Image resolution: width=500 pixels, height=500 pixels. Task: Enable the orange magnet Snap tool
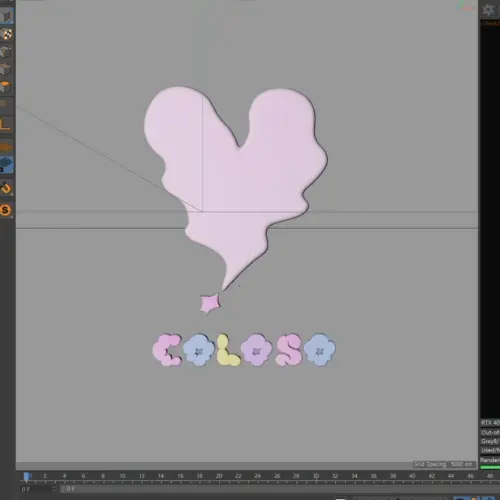coord(6,188)
